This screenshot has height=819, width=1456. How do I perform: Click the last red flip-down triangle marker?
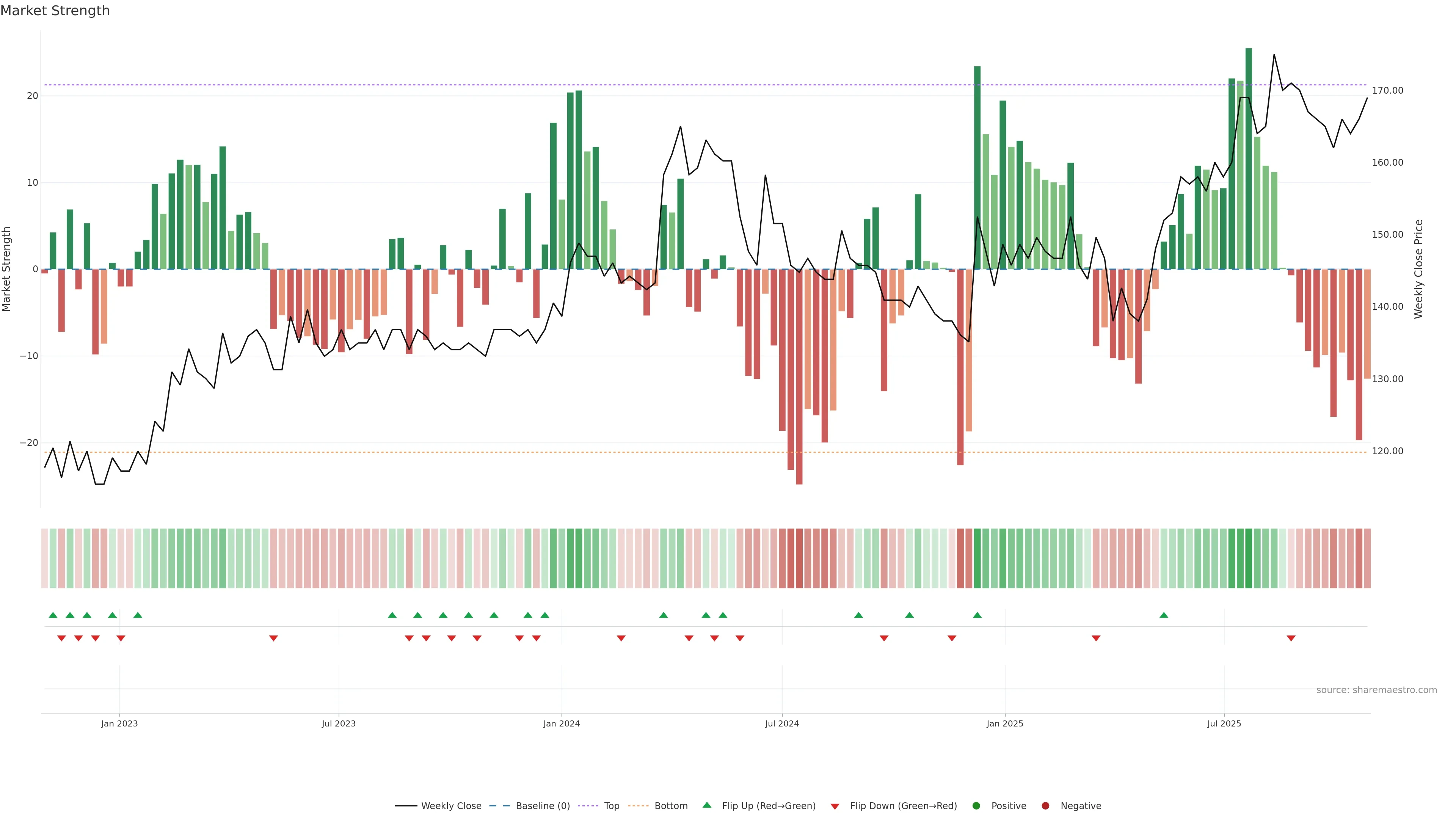[x=1291, y=638]
